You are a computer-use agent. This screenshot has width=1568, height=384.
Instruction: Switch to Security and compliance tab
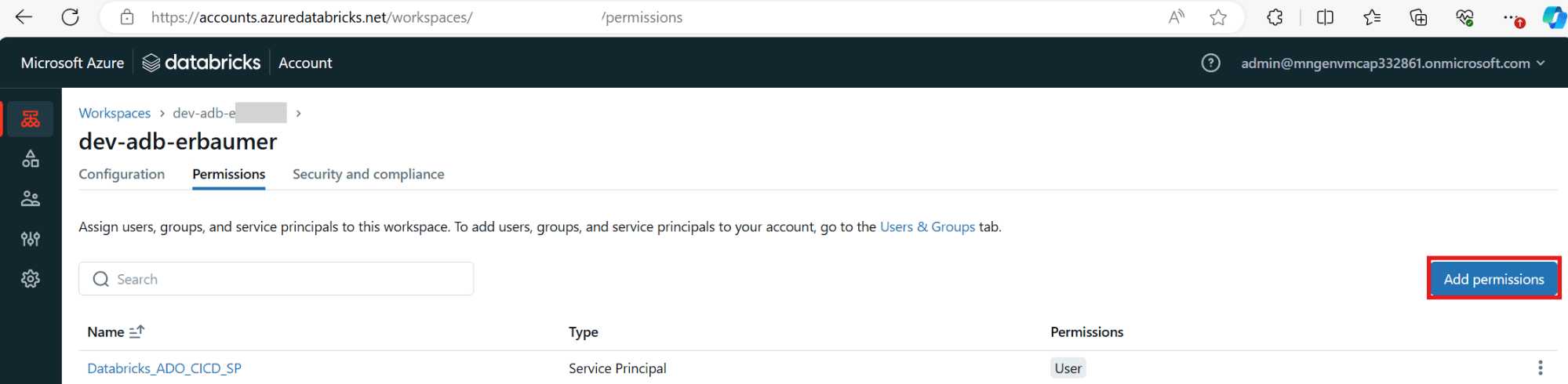[368, 174]
